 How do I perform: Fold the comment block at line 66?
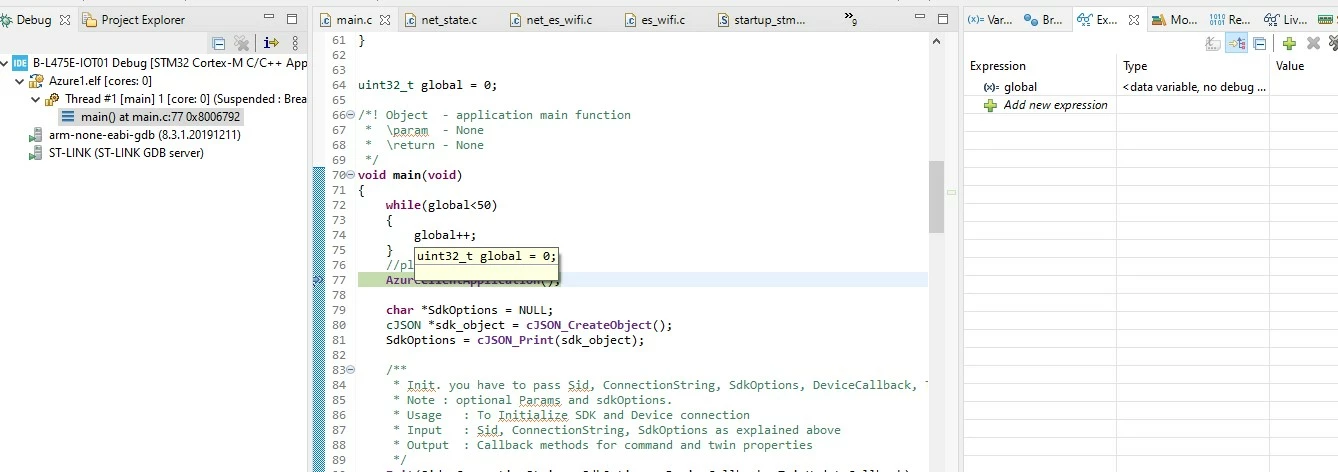[x=350, y=115]
